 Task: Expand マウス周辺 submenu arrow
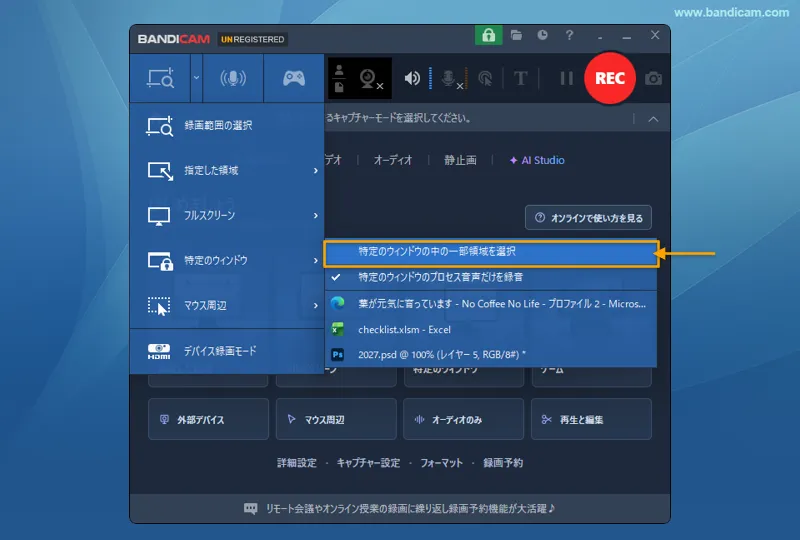pos(316,305)
